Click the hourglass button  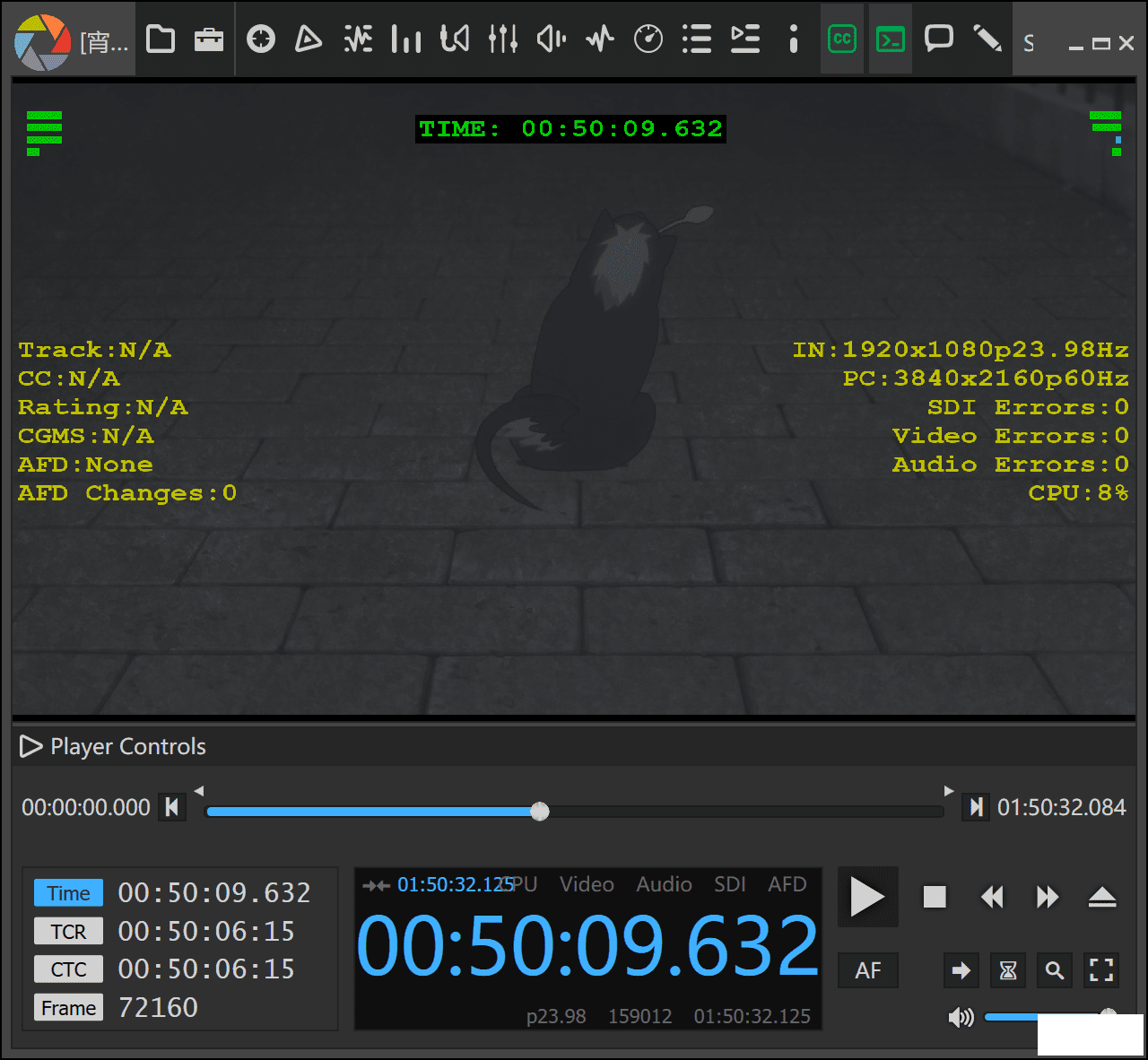pos(1008,970)
